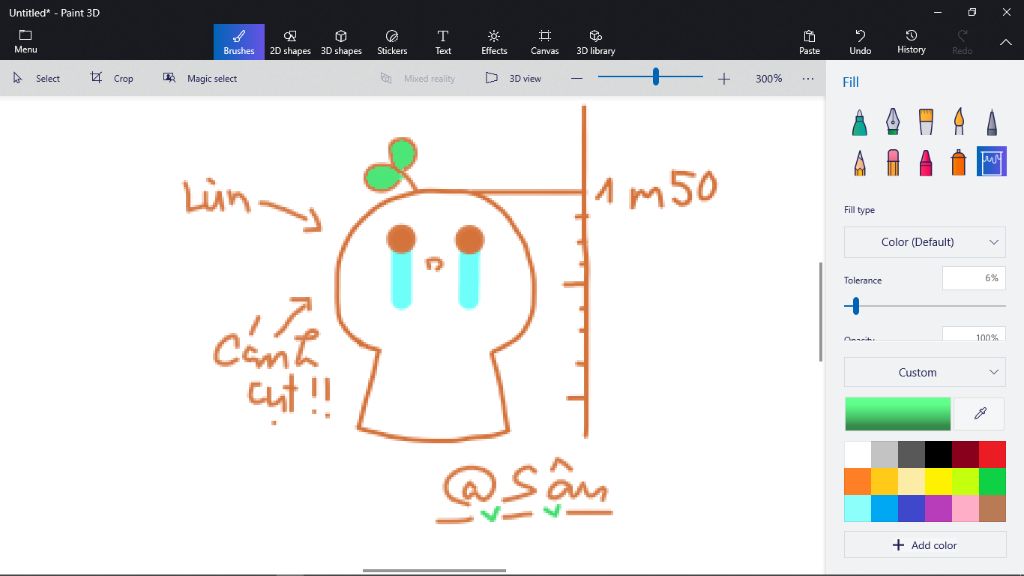This screenshot has width=1024, height=576.
Task: Open the Effects tab
Action: pyautogui.click(x=494, y=42)
